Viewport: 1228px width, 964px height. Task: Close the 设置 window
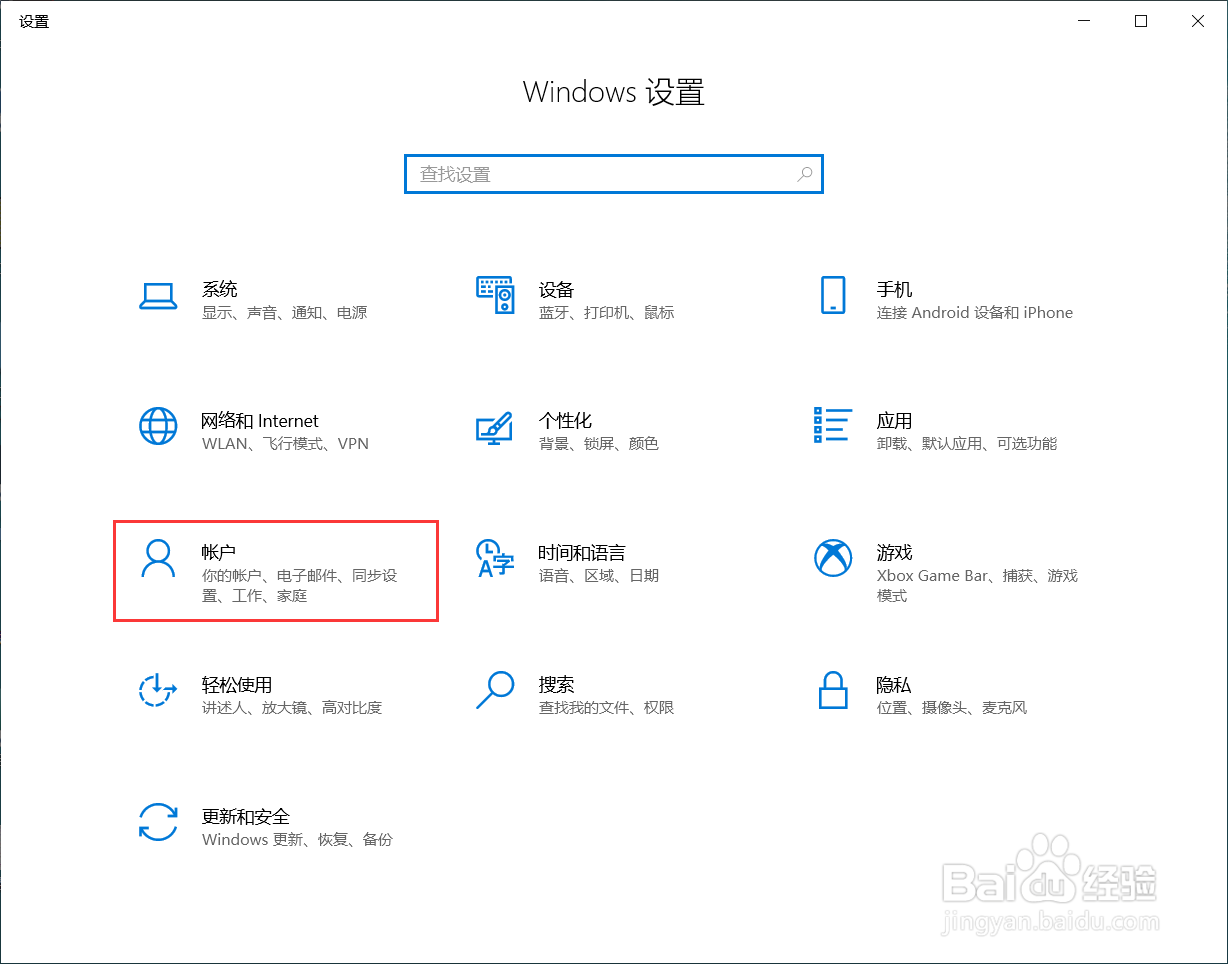pos(1198,21)
